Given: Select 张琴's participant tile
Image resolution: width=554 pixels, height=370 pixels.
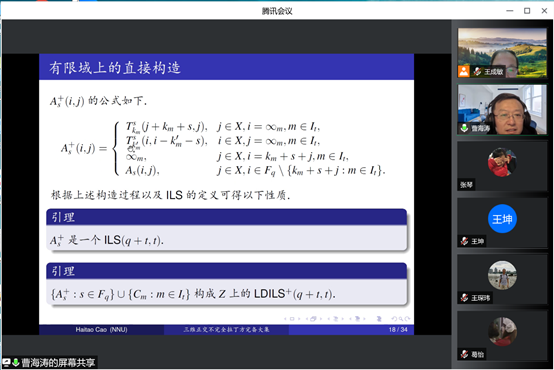Looking at the screenshot, I should pyautogui.click(x=502, y=166).
